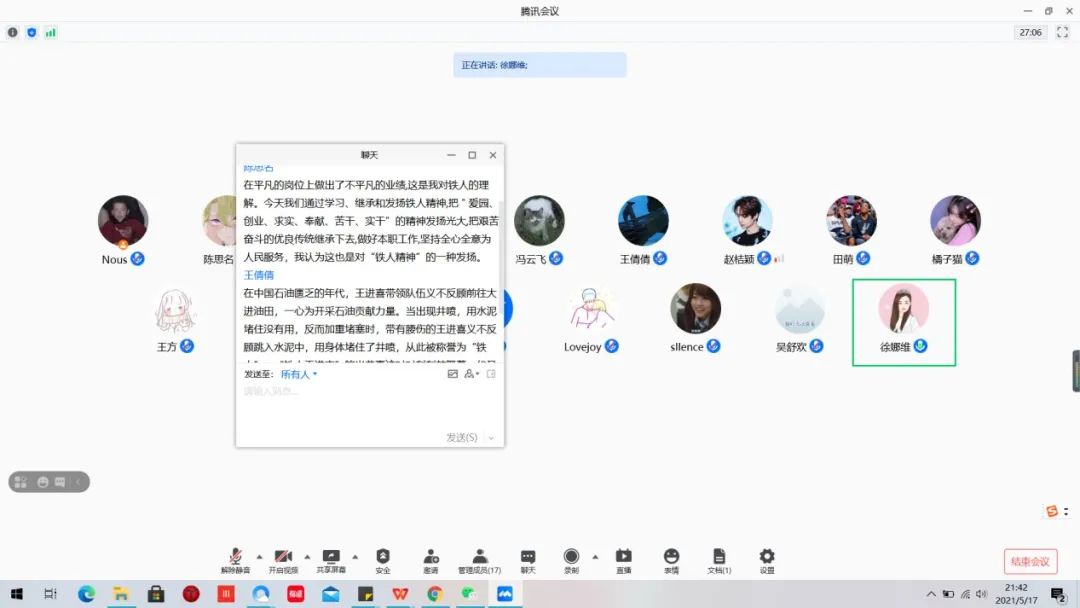Collapse the floating quick bar arrow
This screenshot has width=1080, height=608.
pos(78,482)
